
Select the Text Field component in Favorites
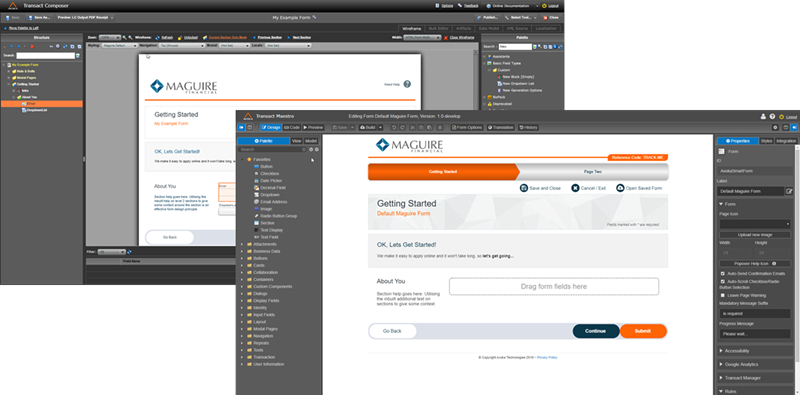[x=270, y=237]
